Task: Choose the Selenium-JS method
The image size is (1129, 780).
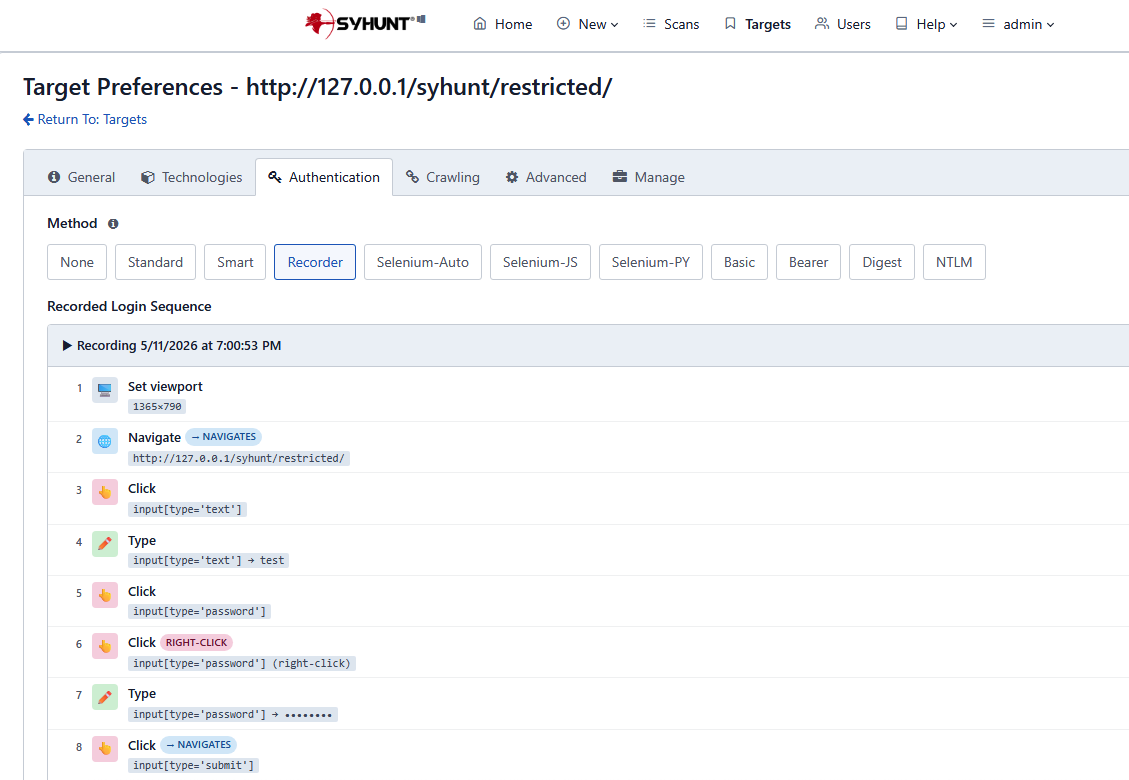Action: [540, 262]
